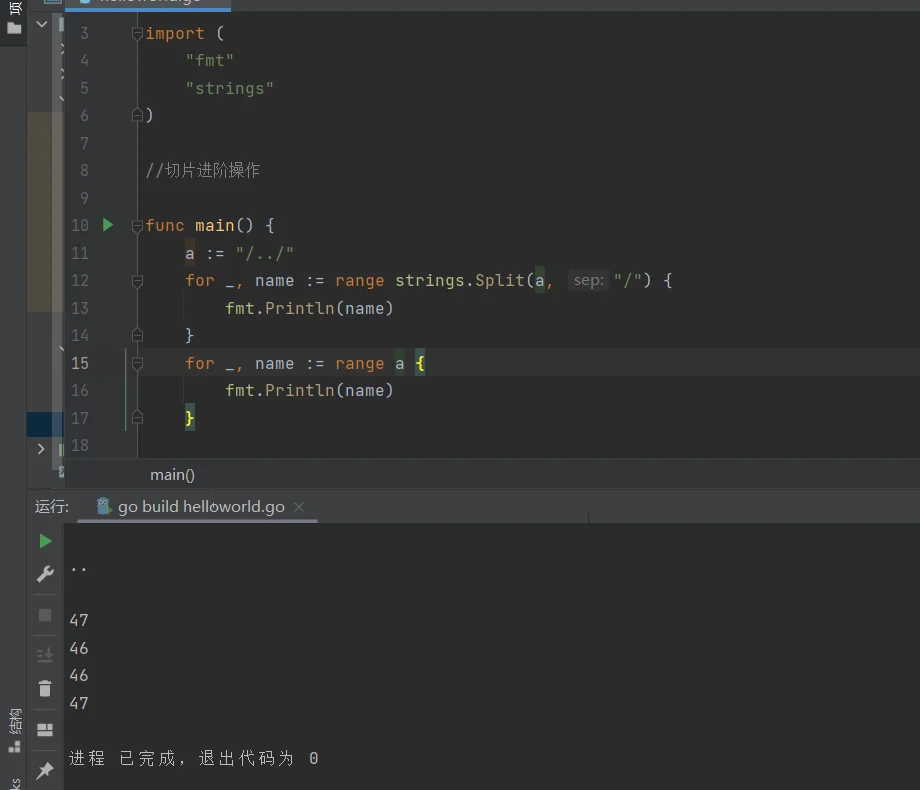This screenshot has height=790, width=920.
Task: Click the highlighted opening brace on line 15
Action: [420, 363]
